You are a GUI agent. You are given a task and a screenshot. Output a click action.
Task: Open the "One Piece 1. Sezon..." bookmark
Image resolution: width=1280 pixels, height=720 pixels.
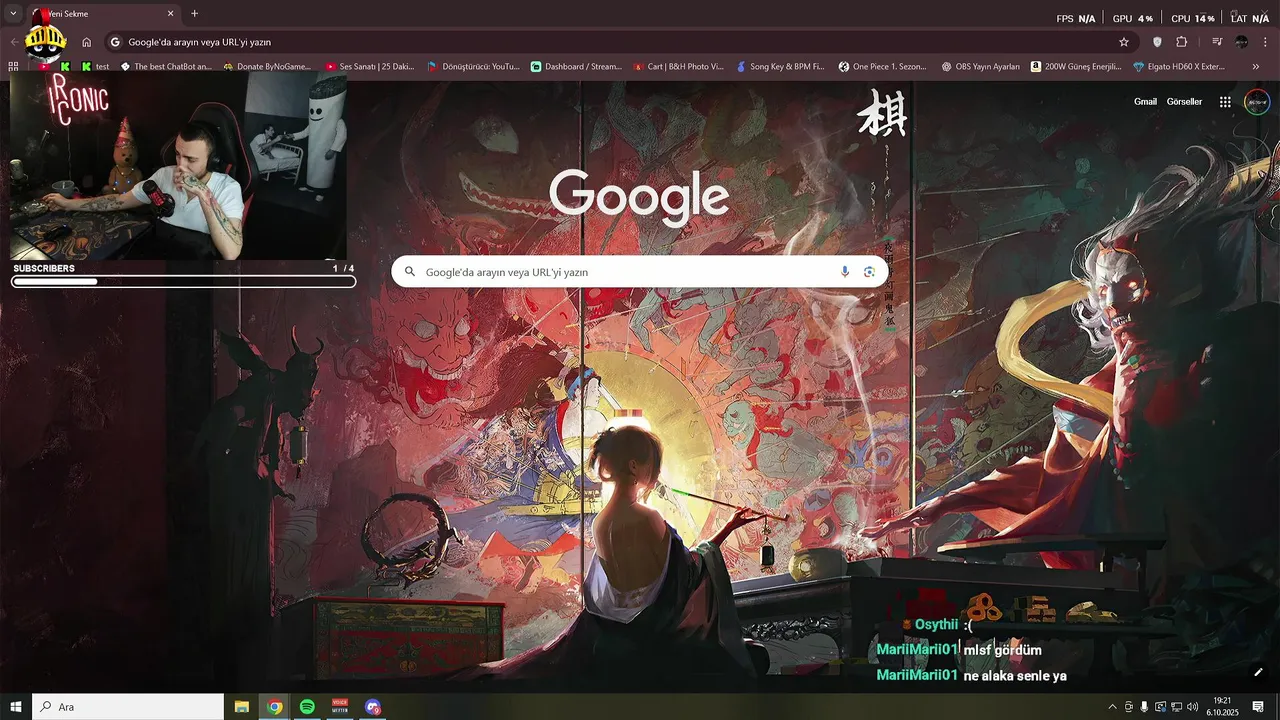click(883, 67)
